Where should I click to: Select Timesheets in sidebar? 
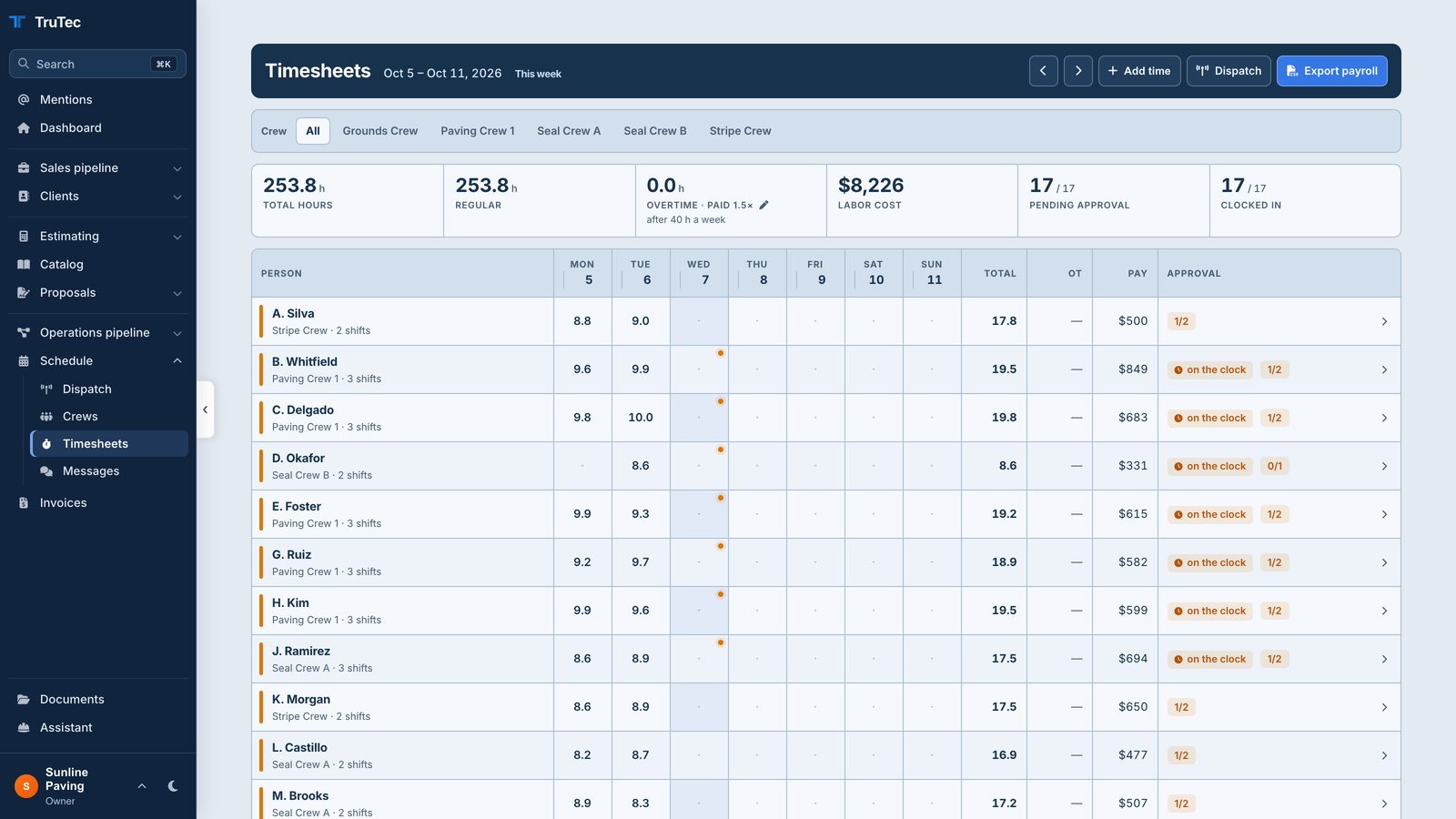[x=109, y=443]
